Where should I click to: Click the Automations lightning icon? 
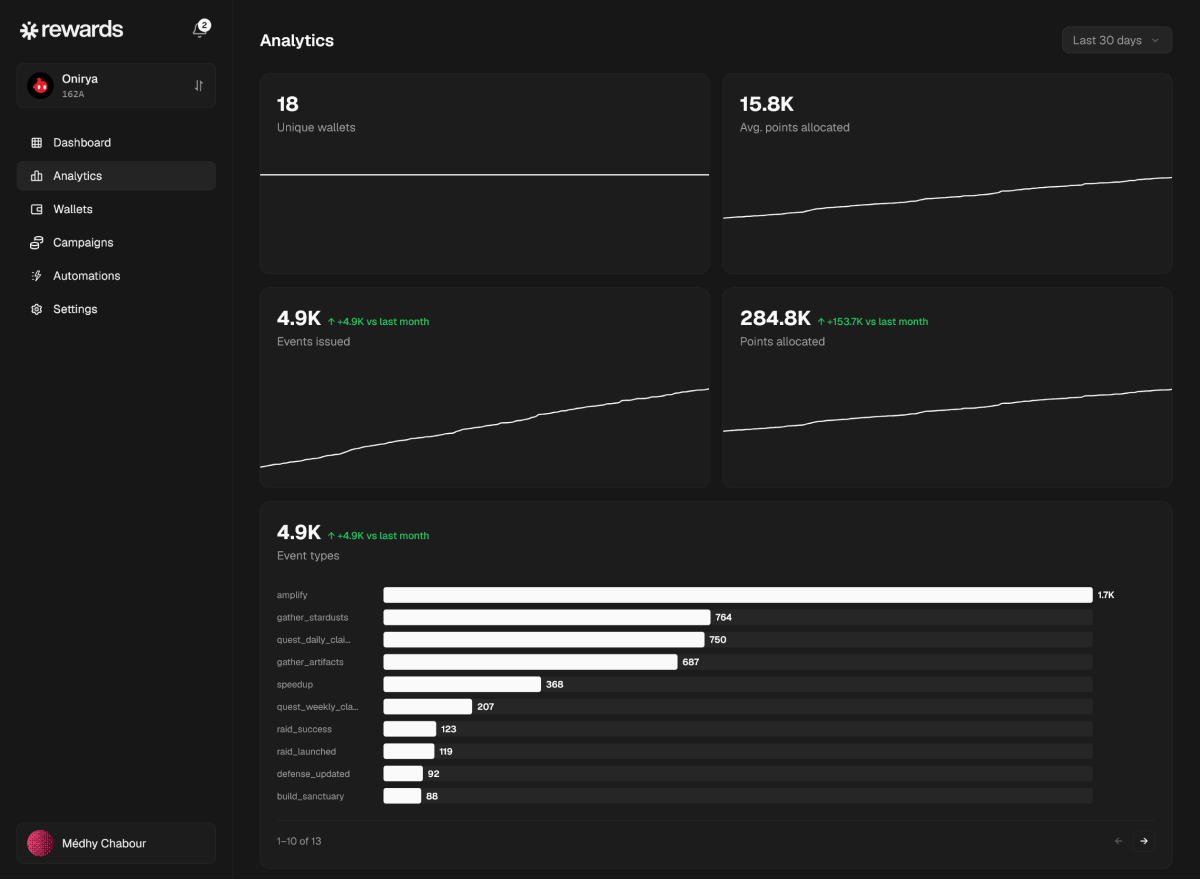click(x=37, y=276)
